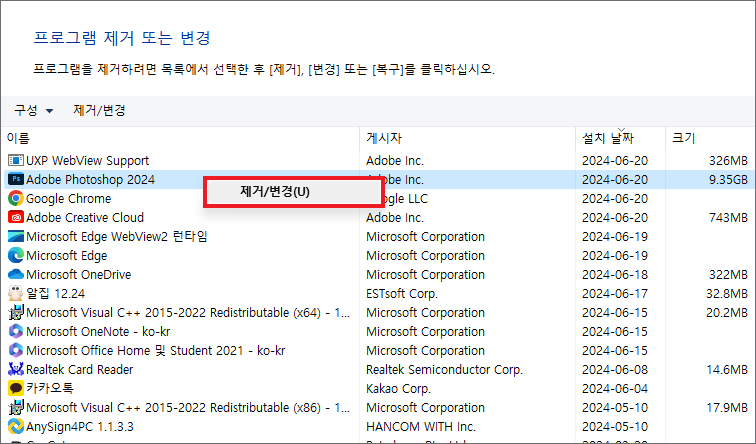
Task: Click the AnySign4PC icon
Action: click(16, 426)
